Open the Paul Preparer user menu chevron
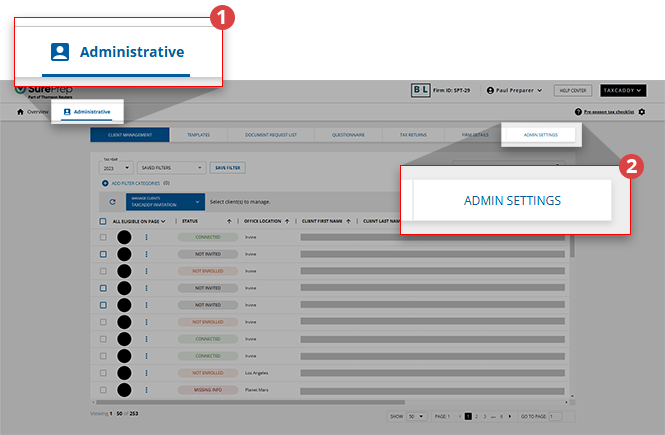The image size is (665, 435). (539, 90)
